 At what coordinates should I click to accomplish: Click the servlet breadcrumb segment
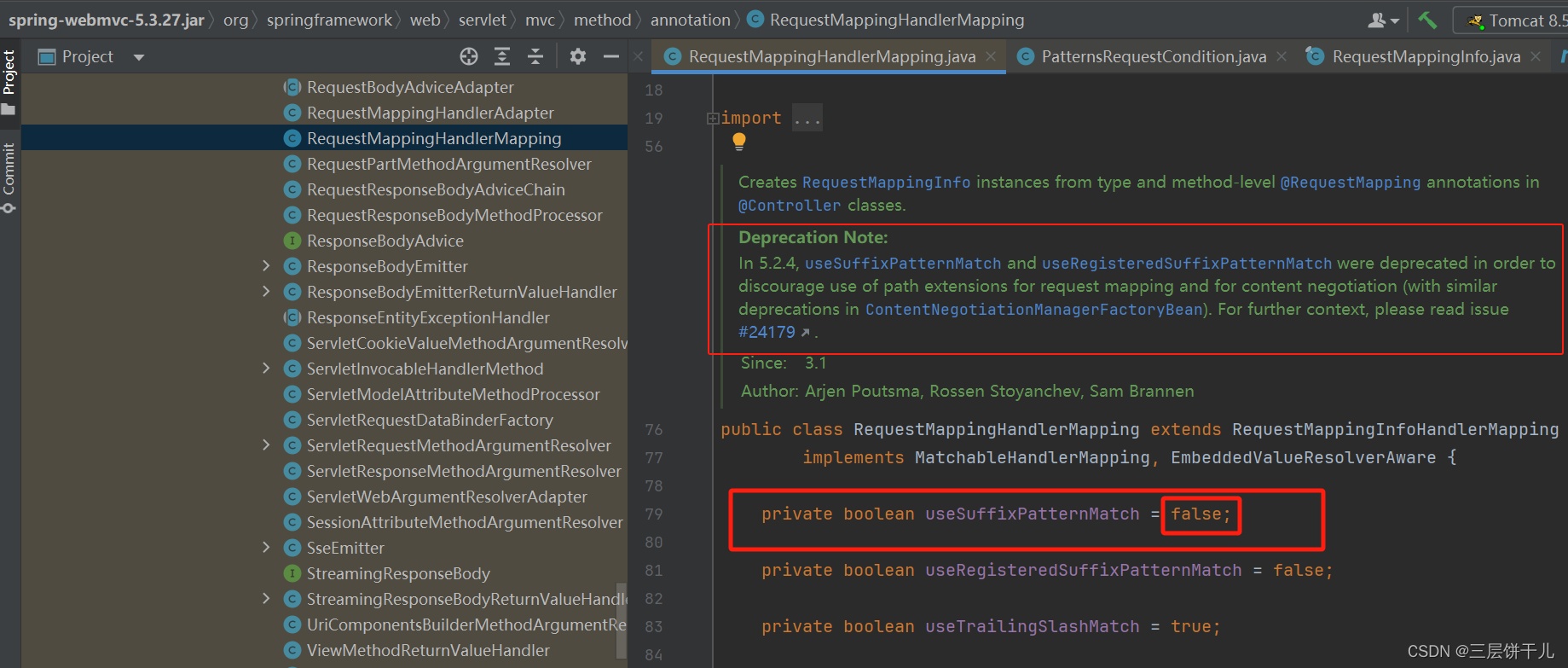coord(482,20)
